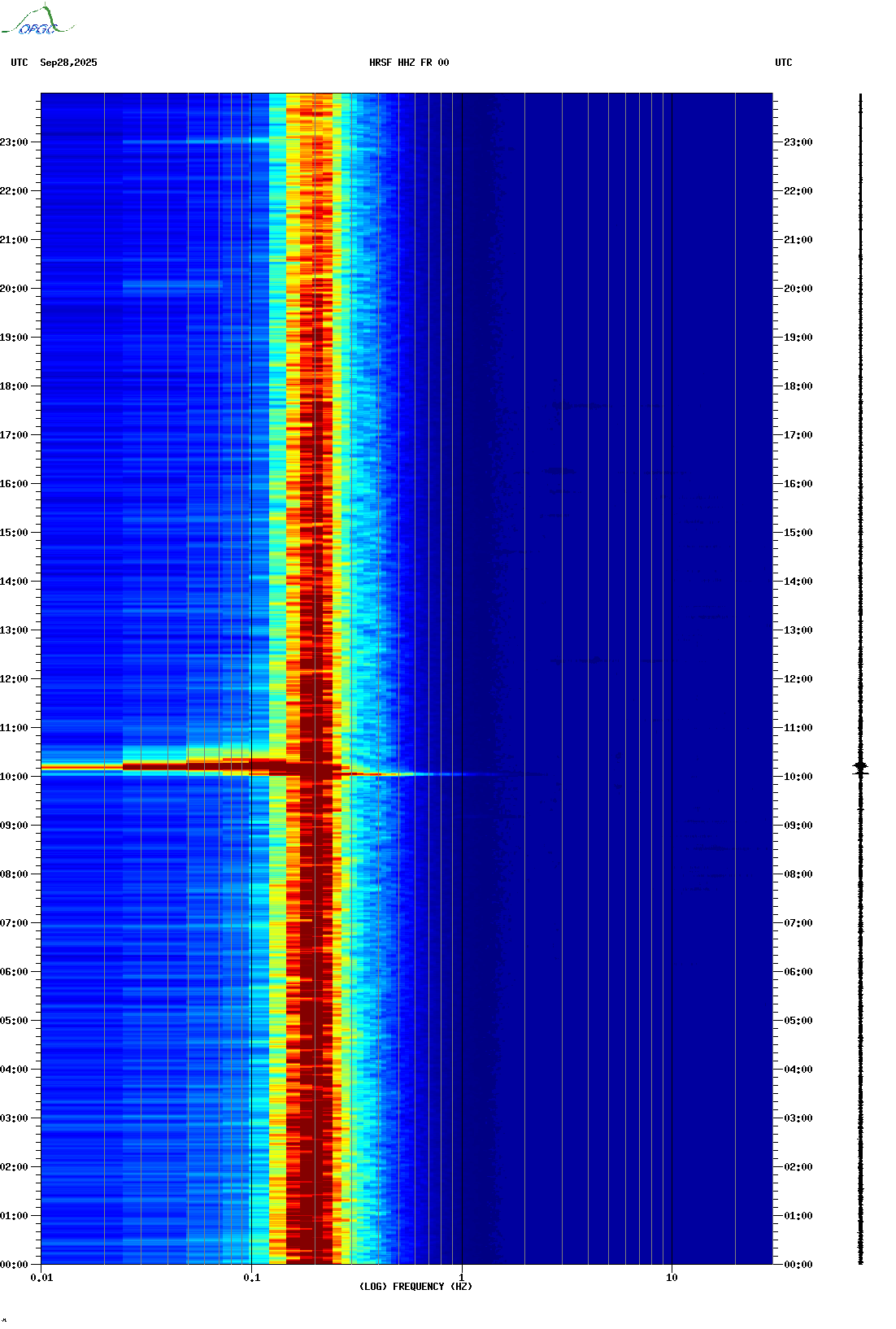Viewport: 896px width, 1329px height.
Task: Click the left UTC header label
Action: click(x=20, y=63)
